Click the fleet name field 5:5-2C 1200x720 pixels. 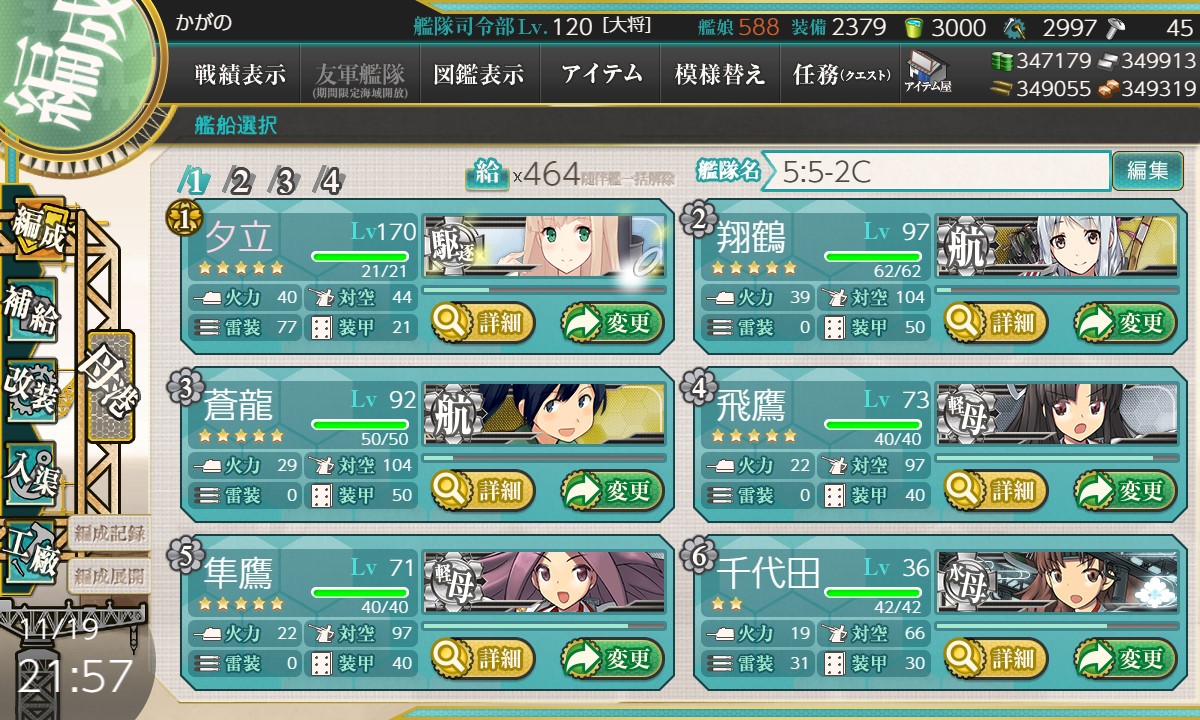click(943, 171)
